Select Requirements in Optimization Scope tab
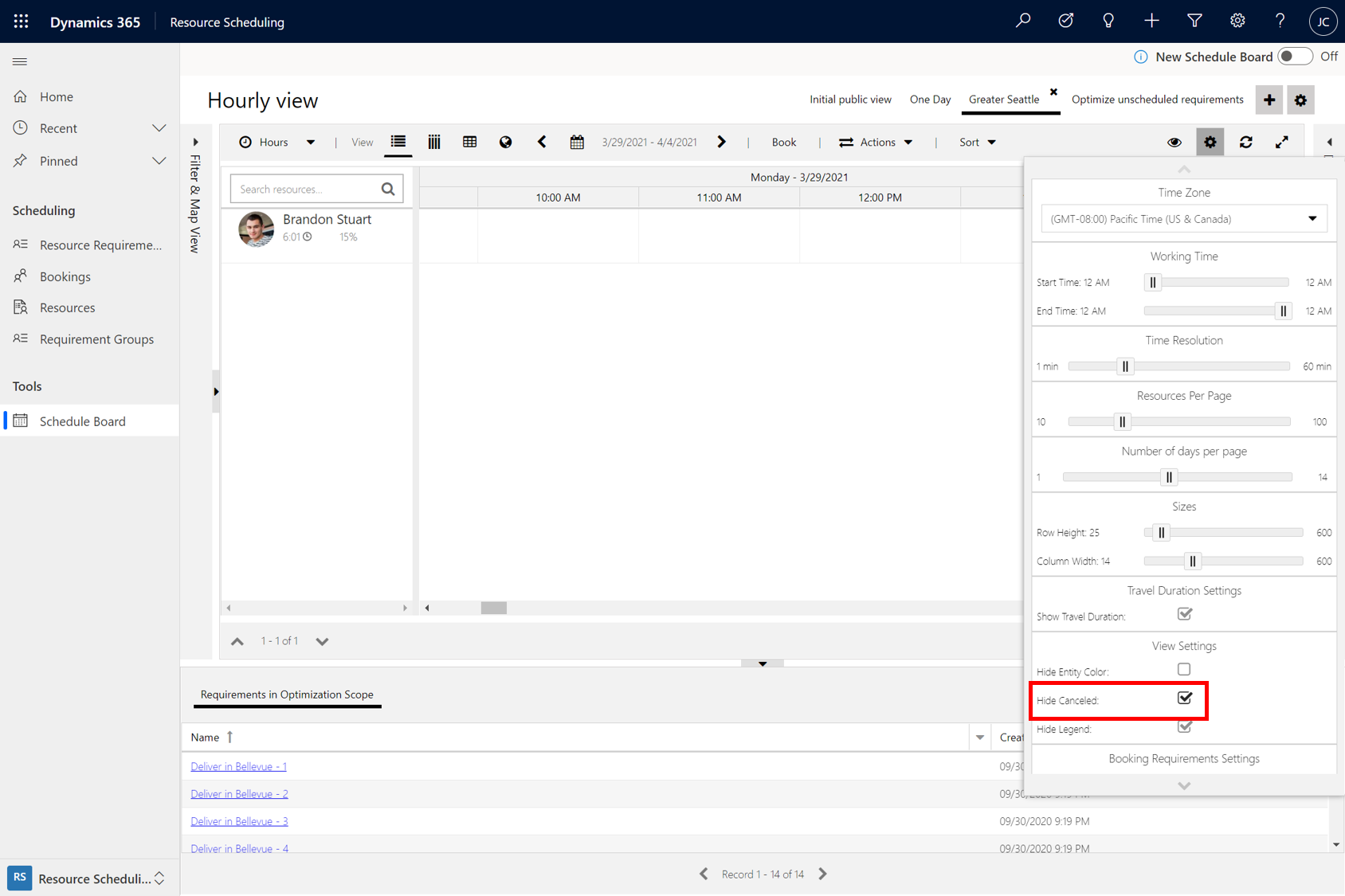 click(287, 694)
